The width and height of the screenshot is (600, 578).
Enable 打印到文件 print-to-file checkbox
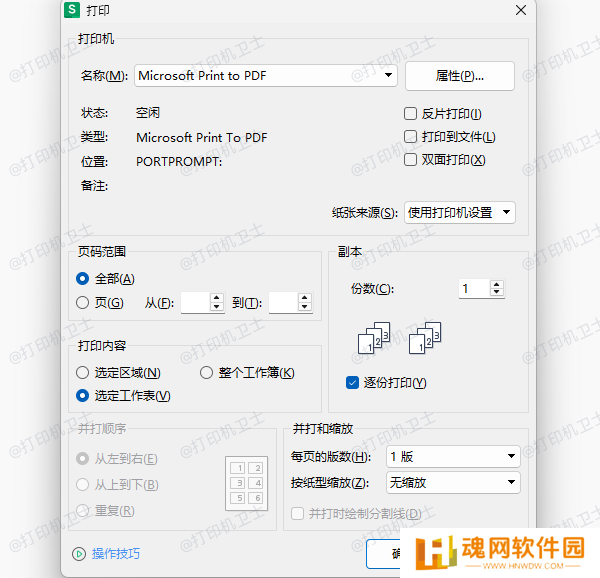[x=410, y=137]
